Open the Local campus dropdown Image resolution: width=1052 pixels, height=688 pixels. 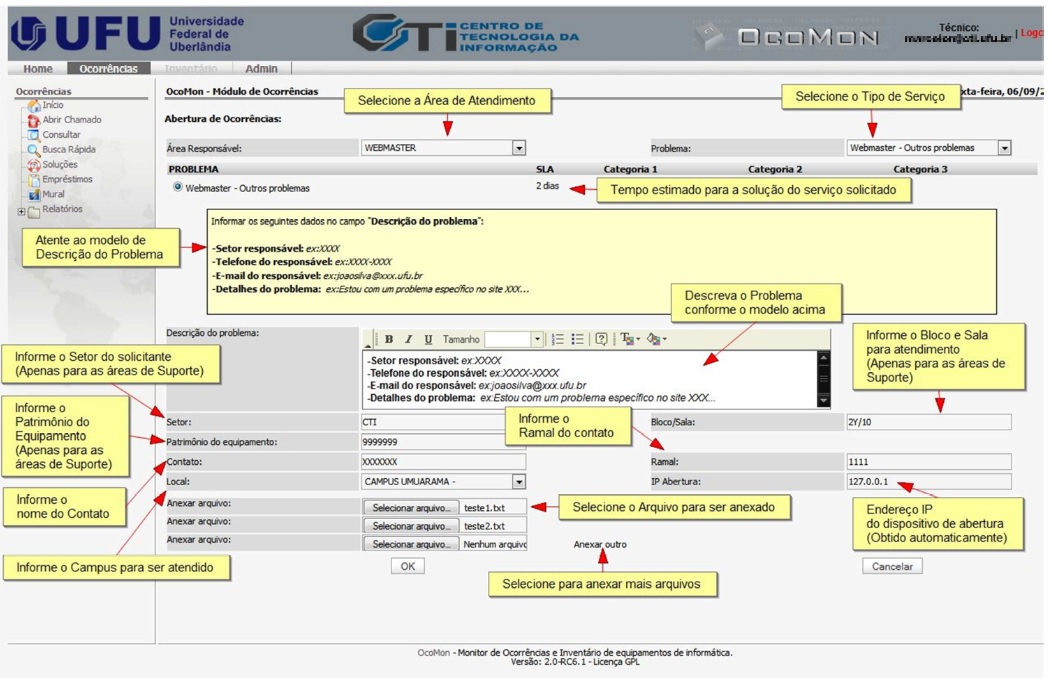[x=518, y=482]
